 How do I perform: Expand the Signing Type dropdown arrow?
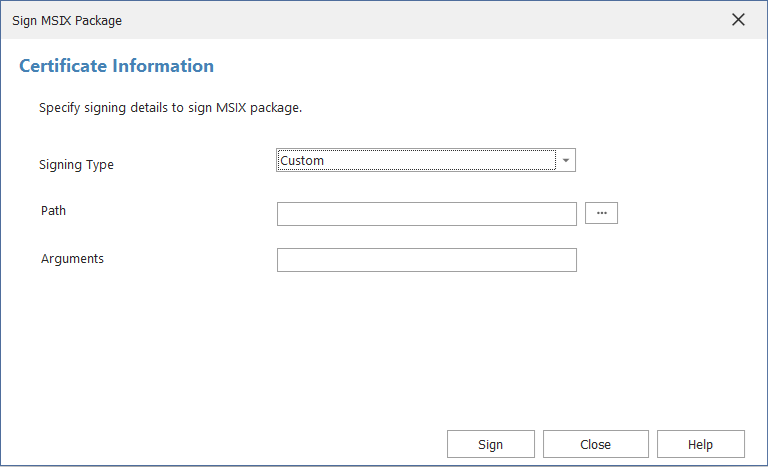[x=566, y=160]
